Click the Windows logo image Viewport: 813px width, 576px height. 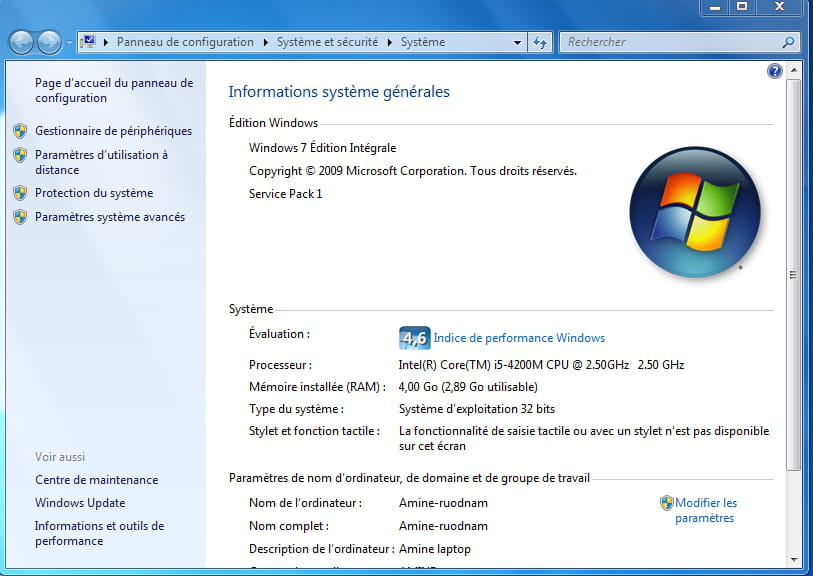tap(695, 212)
